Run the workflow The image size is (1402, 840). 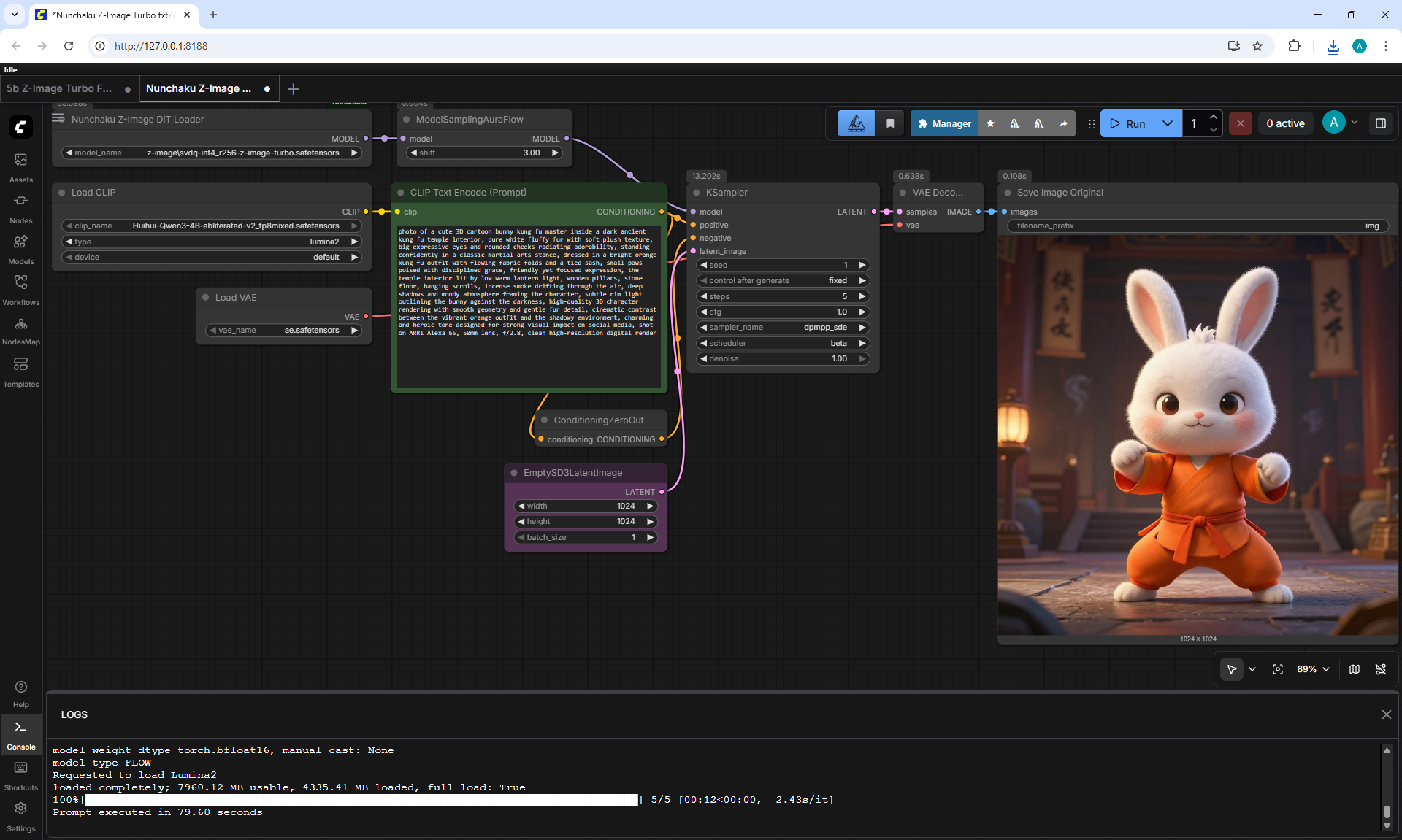[1128, 123]
